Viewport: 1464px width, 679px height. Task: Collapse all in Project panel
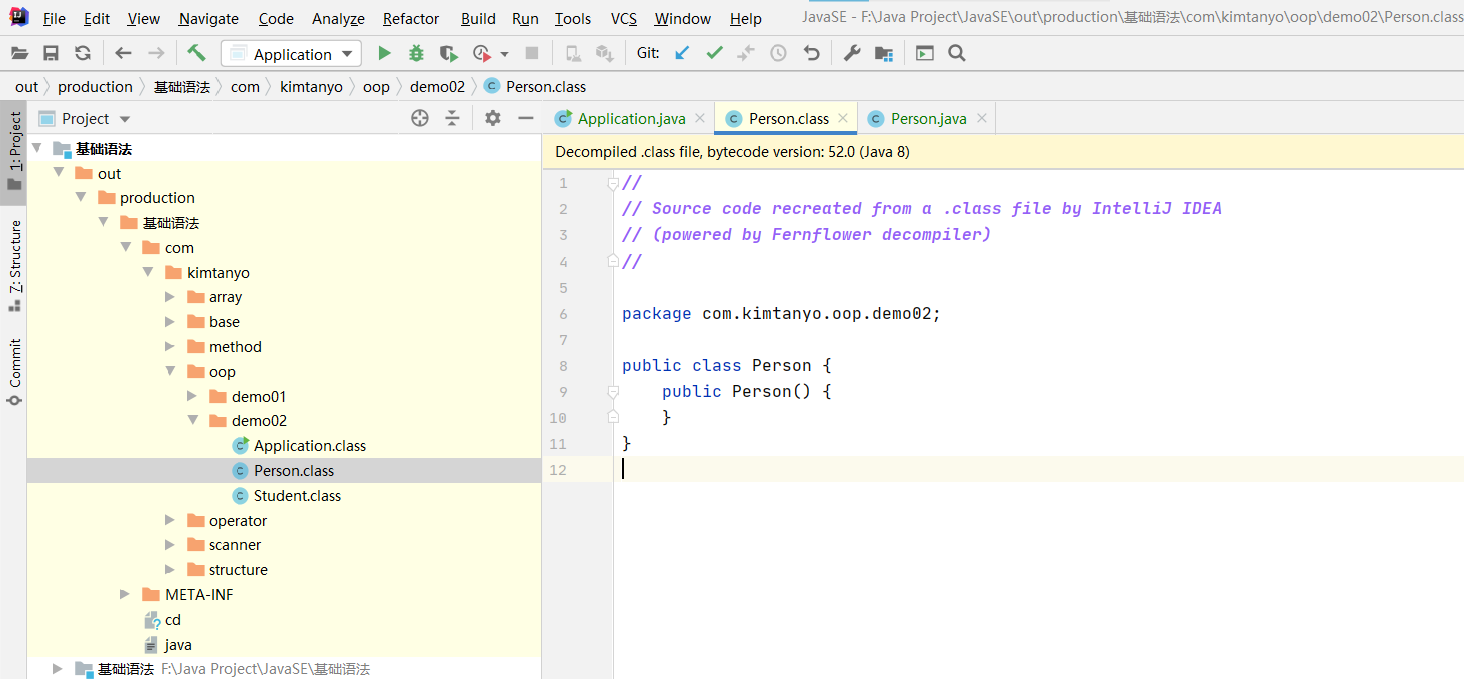point(452,118)
